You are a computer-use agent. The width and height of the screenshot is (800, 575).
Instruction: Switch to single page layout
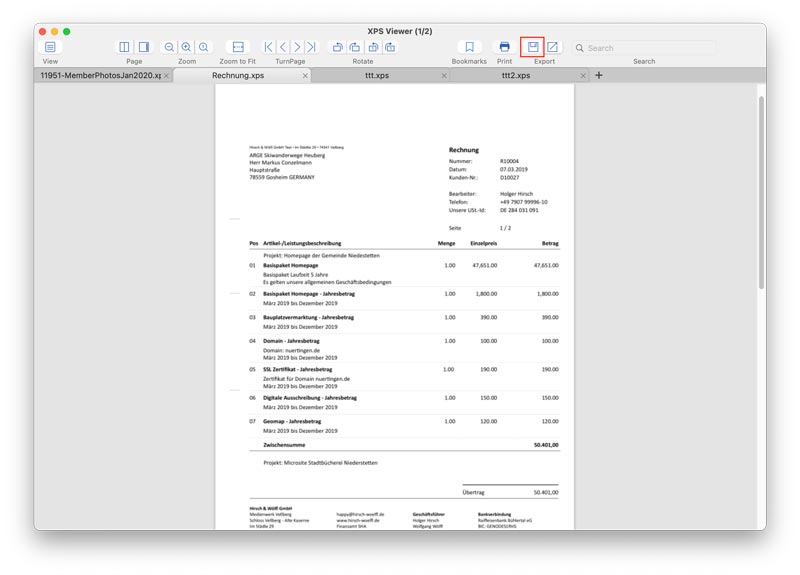124,47
